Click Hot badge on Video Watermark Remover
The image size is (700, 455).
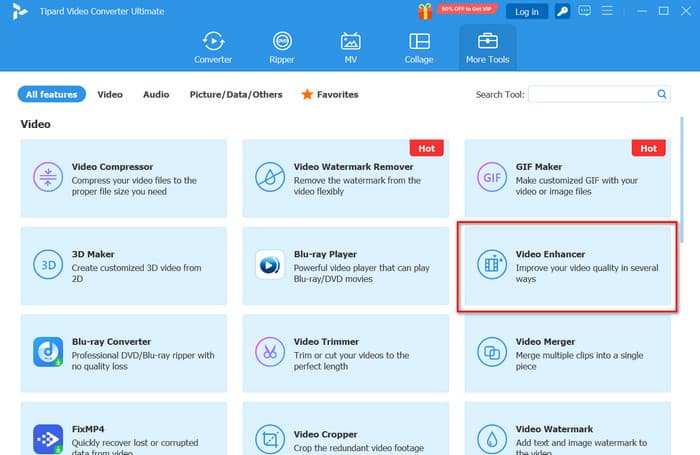[x=426, y=148]
